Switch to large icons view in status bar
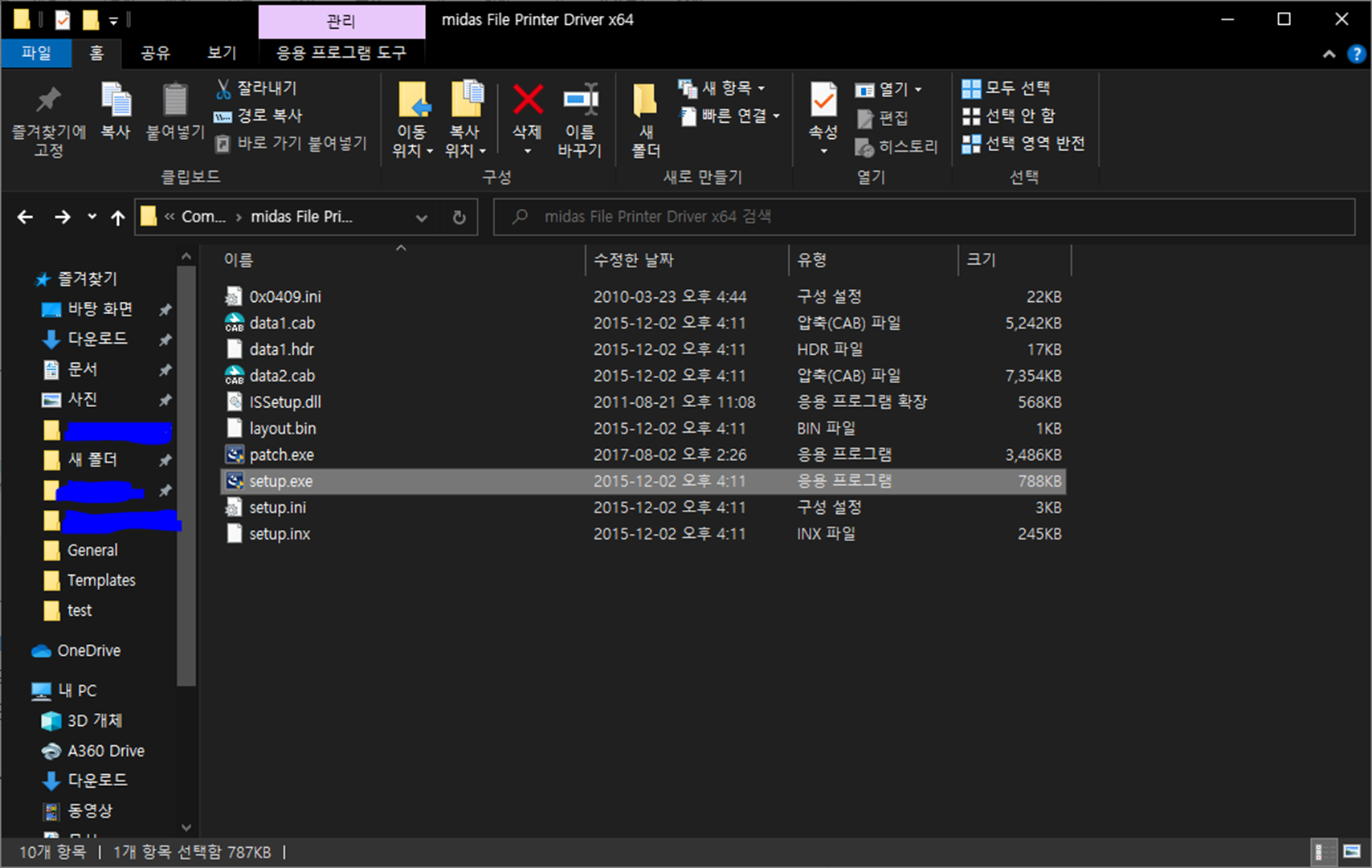The width and height of the screenshot is (1372, 868). point(1351,852)
